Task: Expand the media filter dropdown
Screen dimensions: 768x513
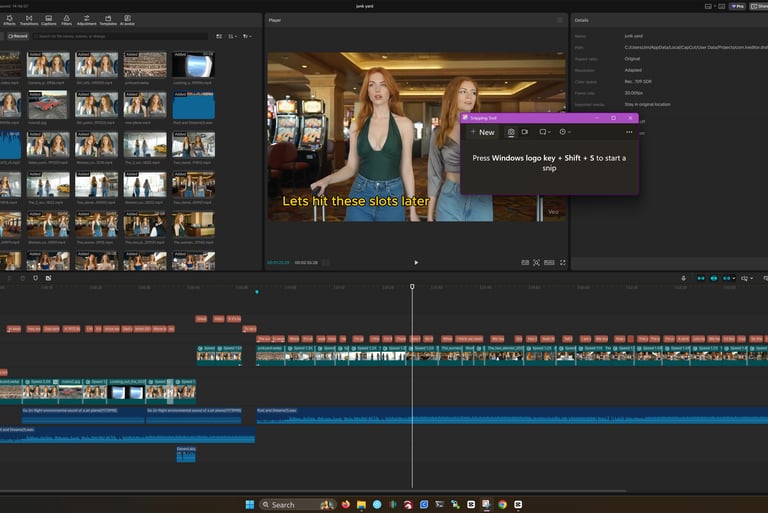Action: pyautogui.click(x=247, y=36)
